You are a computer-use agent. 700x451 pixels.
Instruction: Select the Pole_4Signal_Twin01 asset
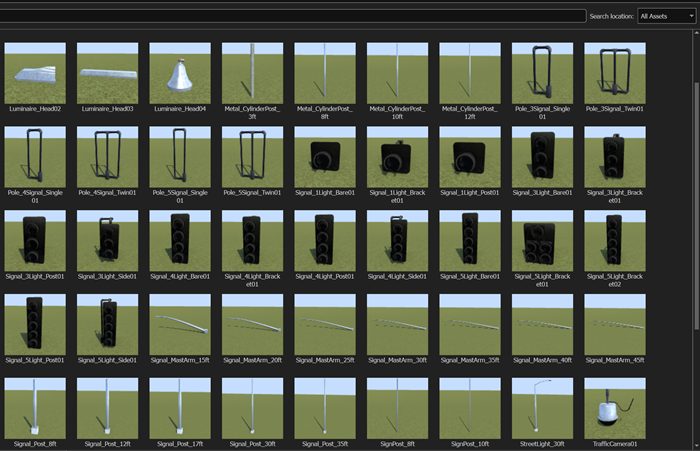(x=108, y=157)
